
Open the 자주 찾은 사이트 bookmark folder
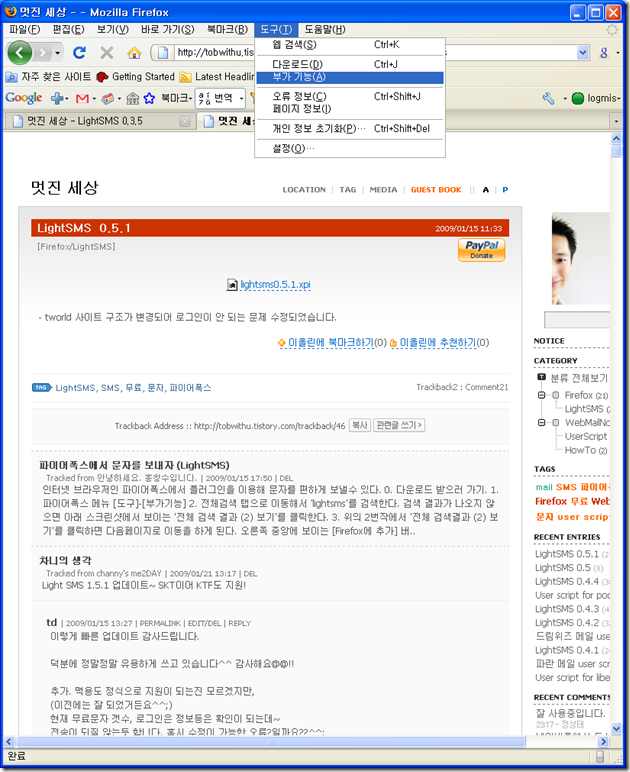click(48, 77)
